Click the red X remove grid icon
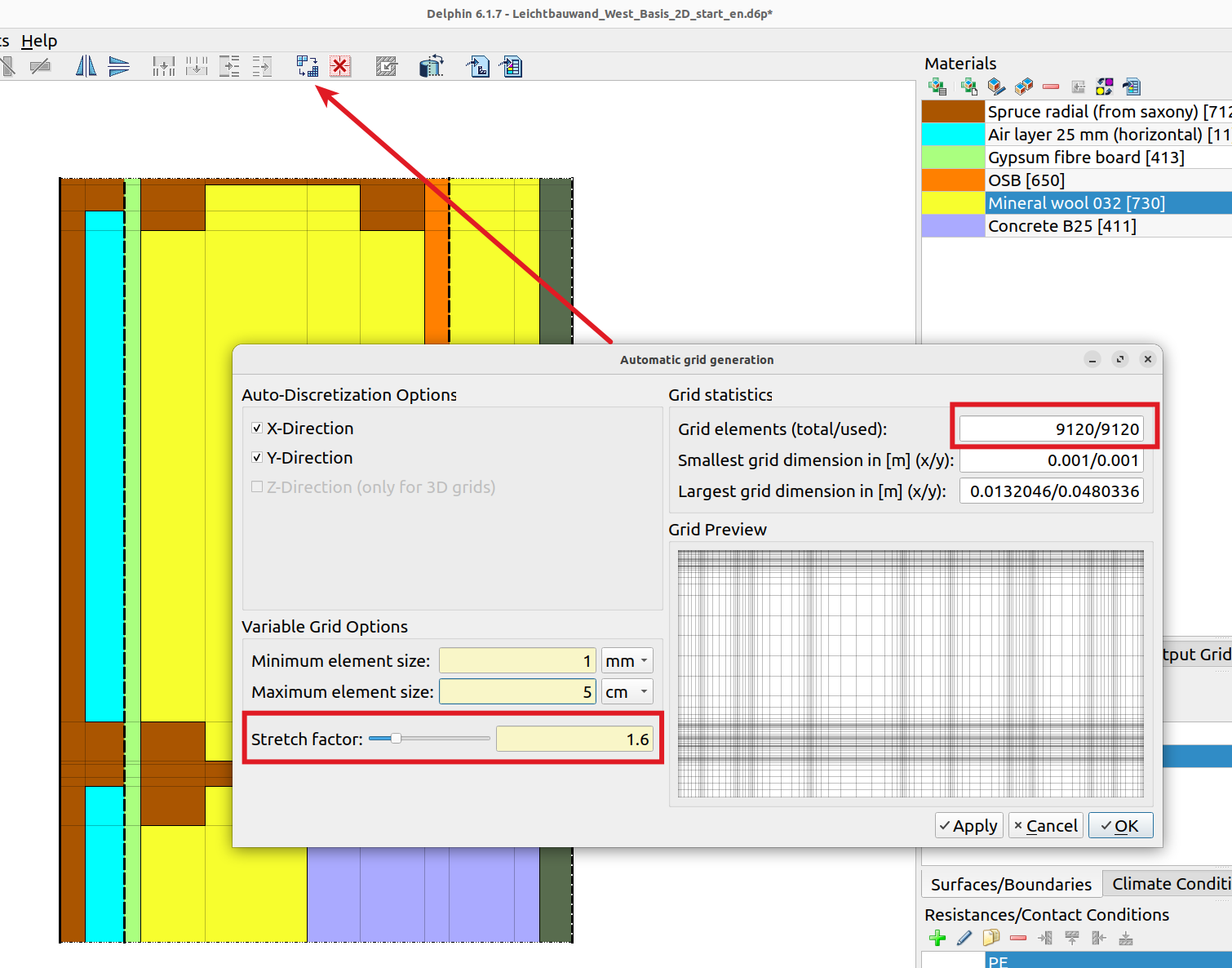 tap(340, 66)
